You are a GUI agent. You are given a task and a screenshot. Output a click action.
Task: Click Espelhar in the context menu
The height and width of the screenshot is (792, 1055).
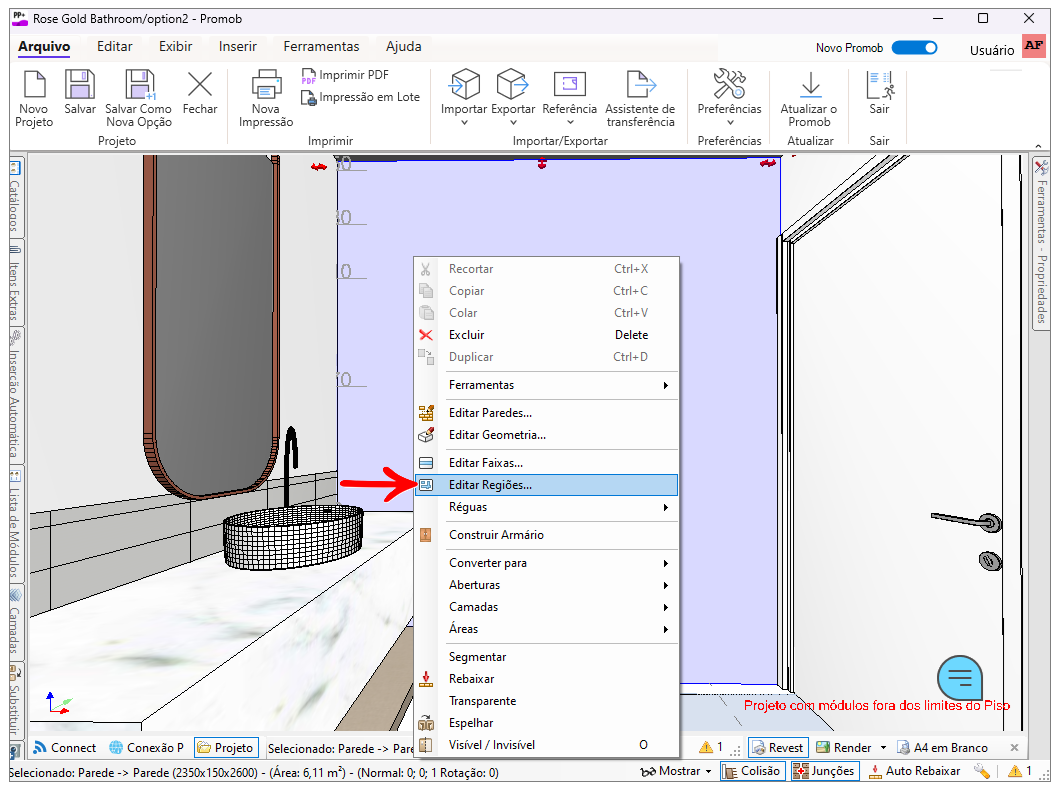point(546,723)
